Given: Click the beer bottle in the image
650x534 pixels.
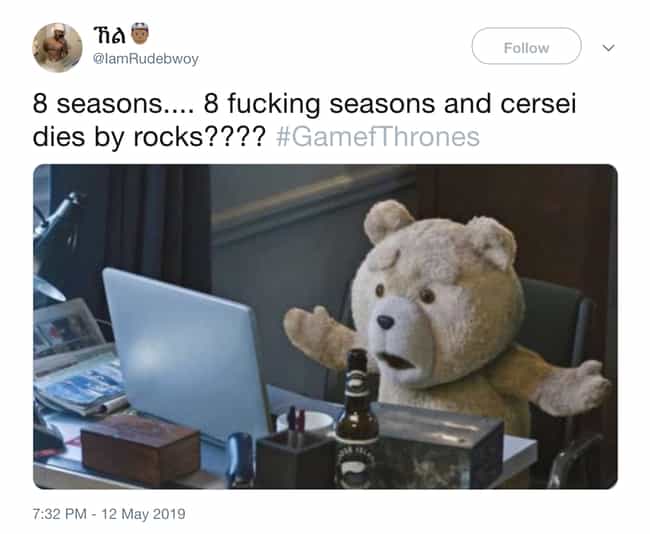Looking at the screenshot, I should pos(357,419).
